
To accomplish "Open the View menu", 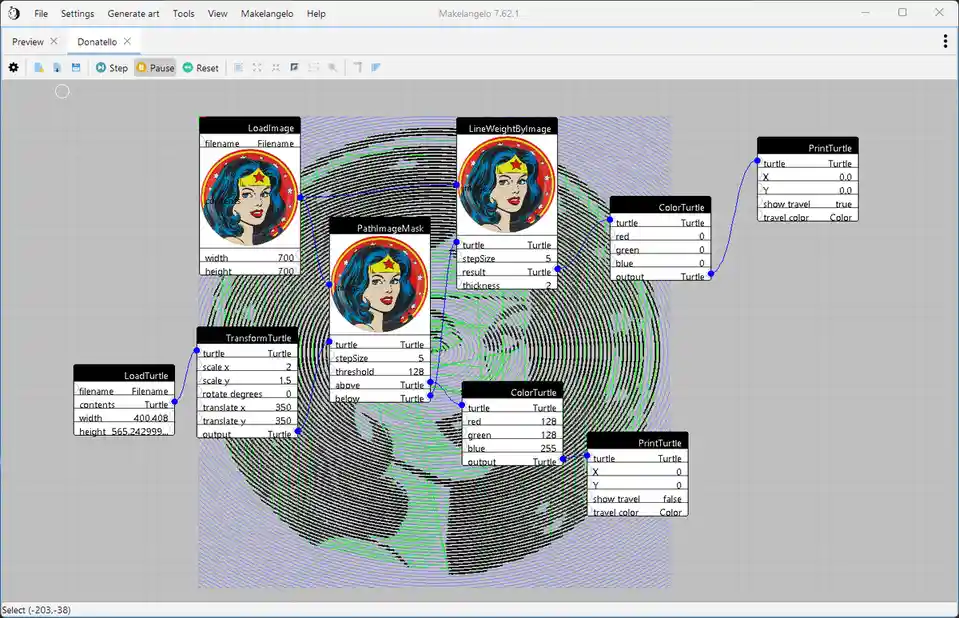I will (x=217, y=13).
